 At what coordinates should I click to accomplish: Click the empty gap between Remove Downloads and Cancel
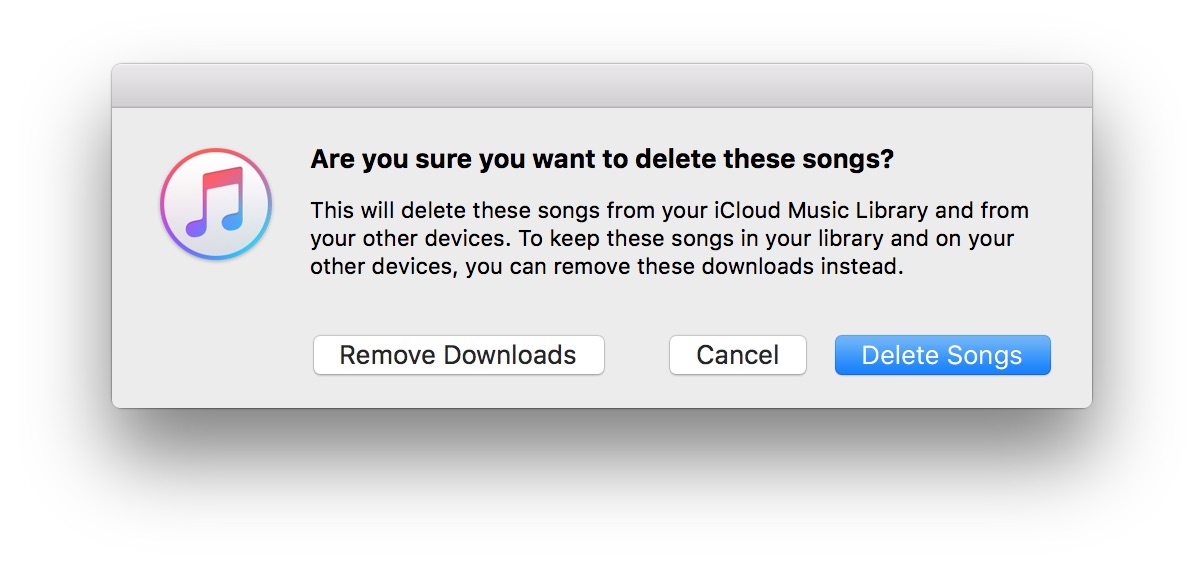pos(637,355)
